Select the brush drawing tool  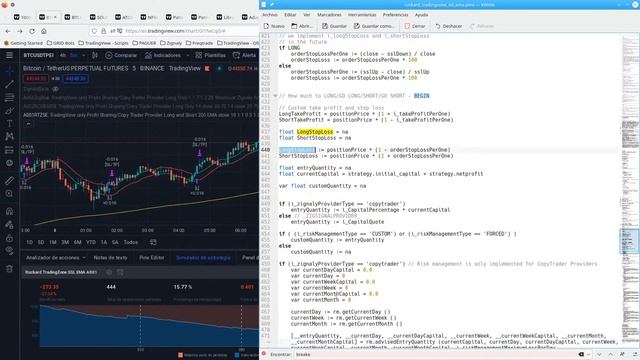coord(9,111)
